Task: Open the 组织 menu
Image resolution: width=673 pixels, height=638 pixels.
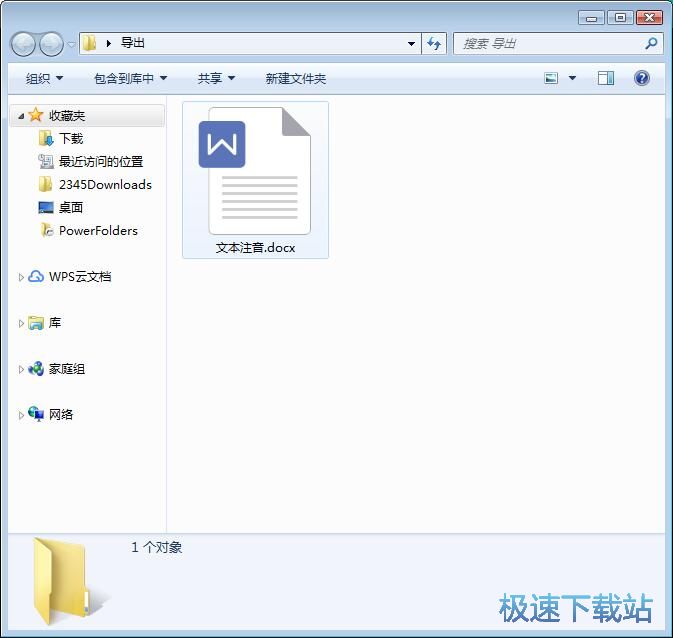Action: [44, 78]
